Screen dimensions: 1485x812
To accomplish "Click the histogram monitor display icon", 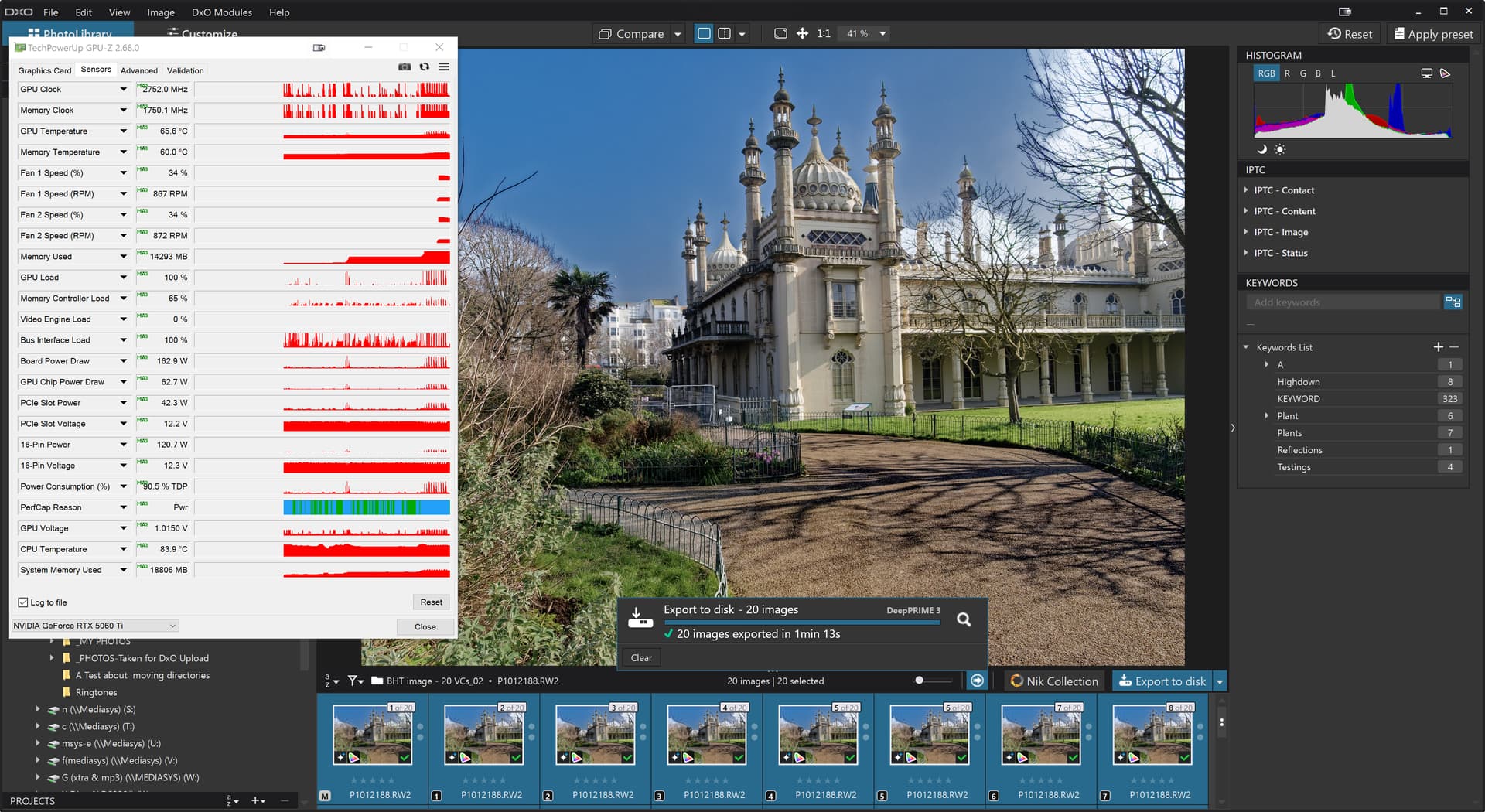I will point(1426,73).
